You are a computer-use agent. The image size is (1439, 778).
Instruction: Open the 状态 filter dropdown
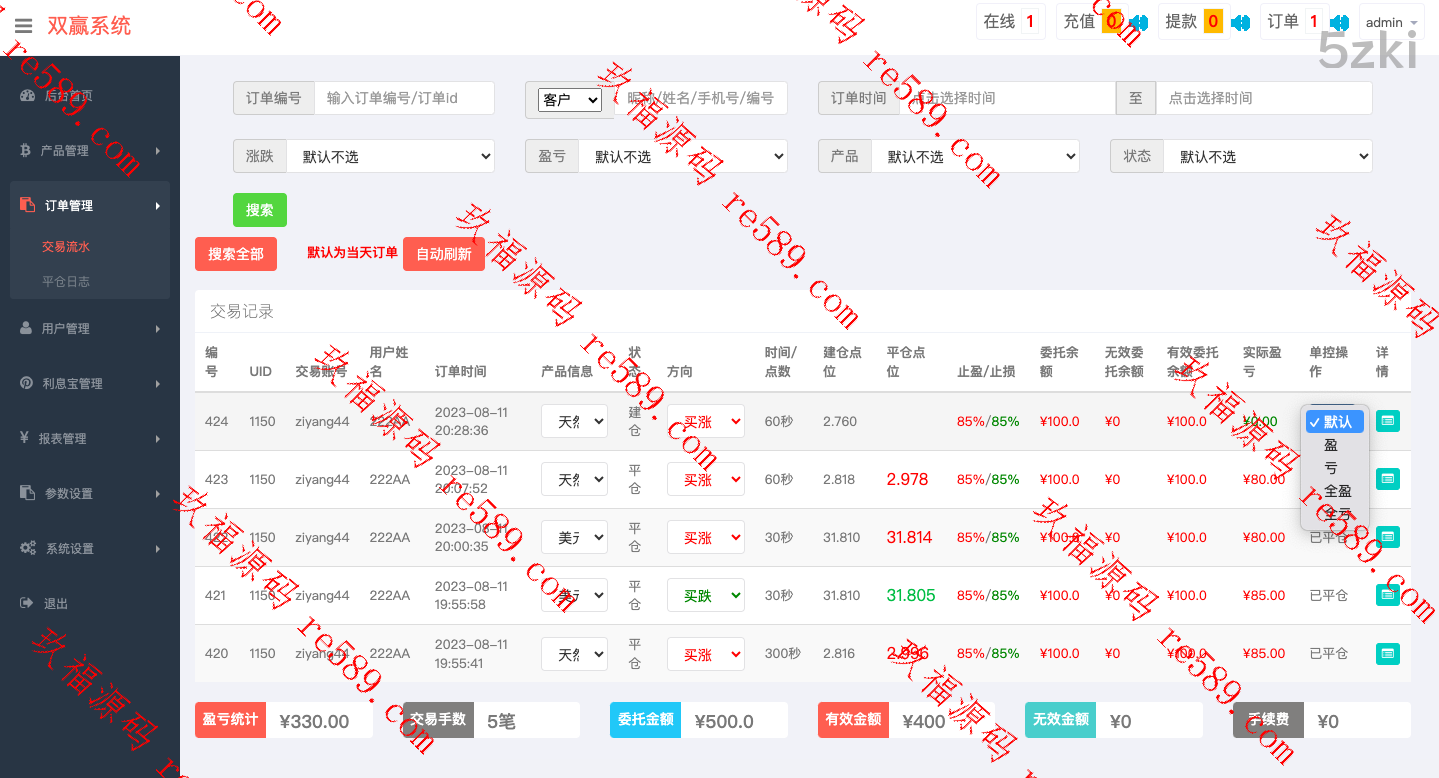point(1266,157)
